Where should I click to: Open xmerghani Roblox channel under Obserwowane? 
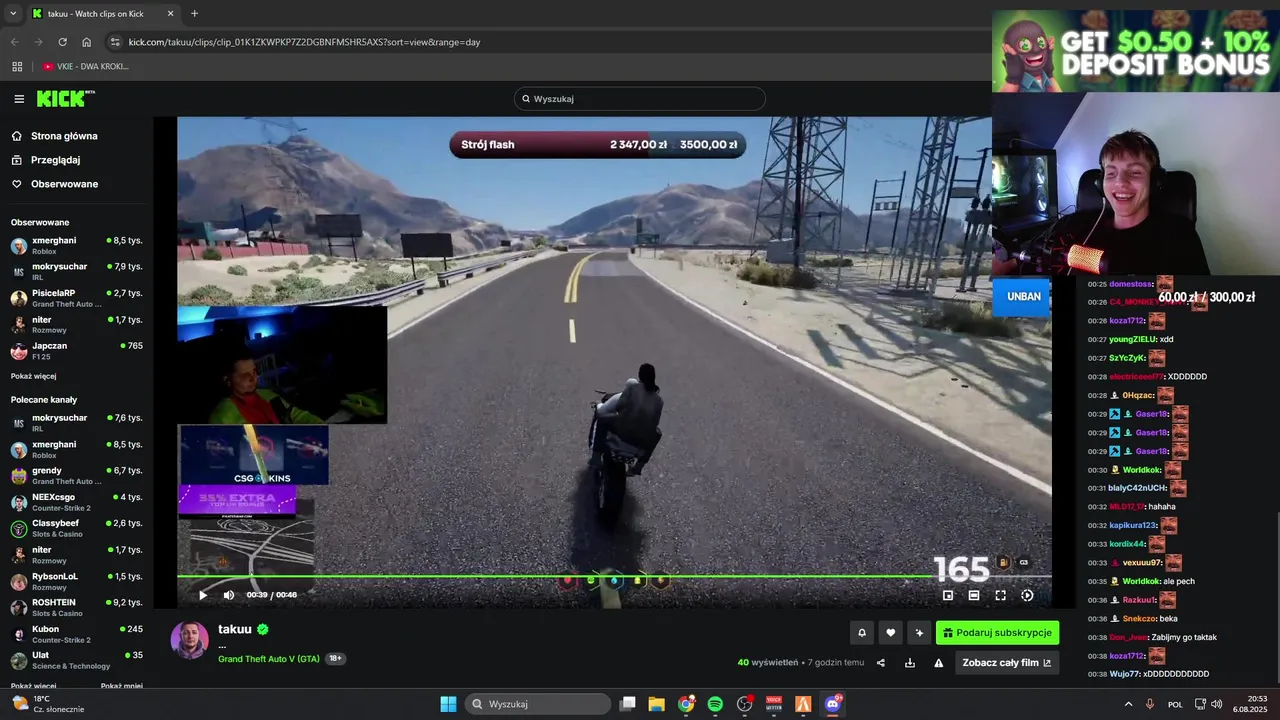click(x=76, y=246)
